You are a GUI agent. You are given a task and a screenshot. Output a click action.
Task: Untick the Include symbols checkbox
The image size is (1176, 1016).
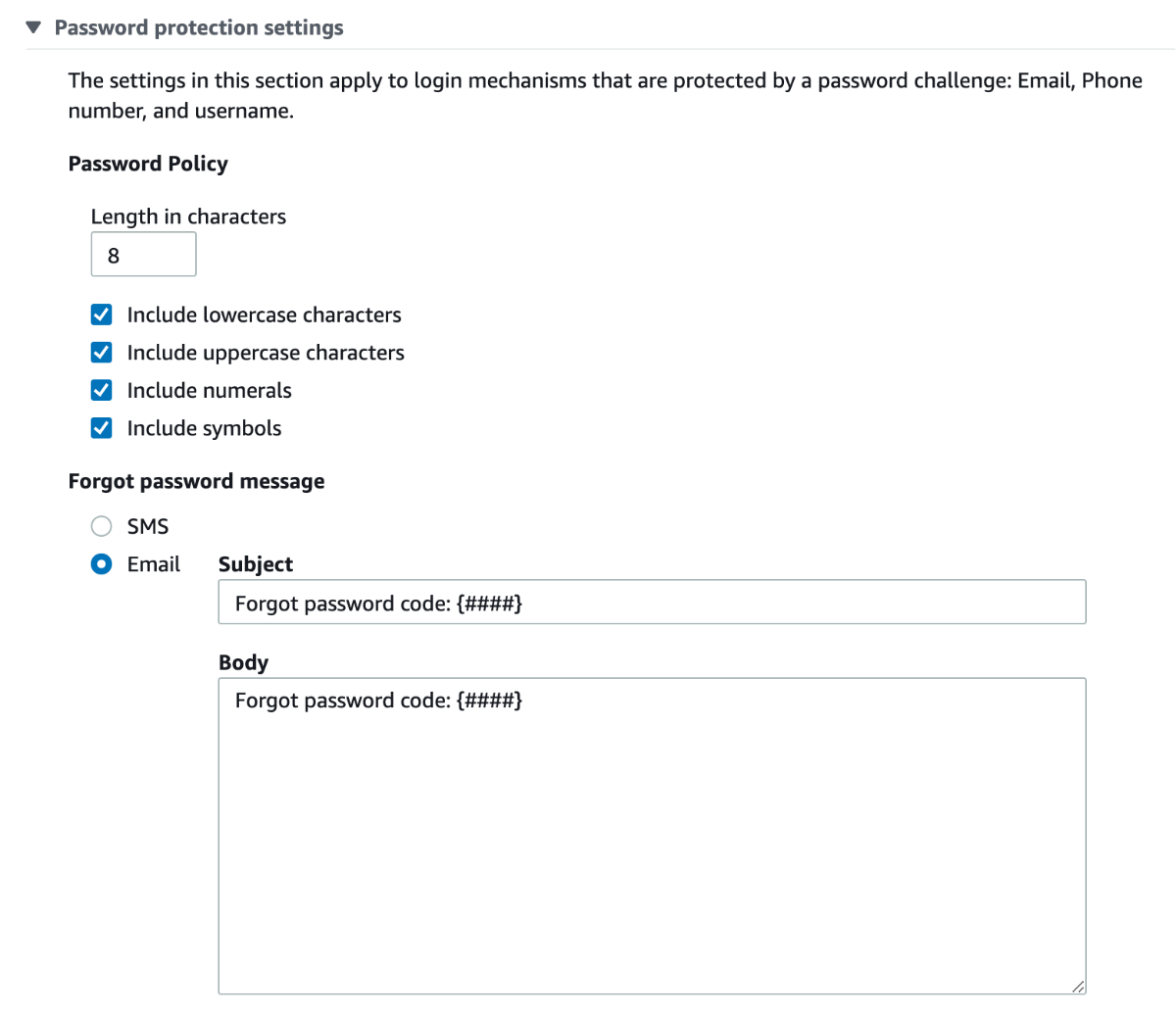tap(101, 428)
